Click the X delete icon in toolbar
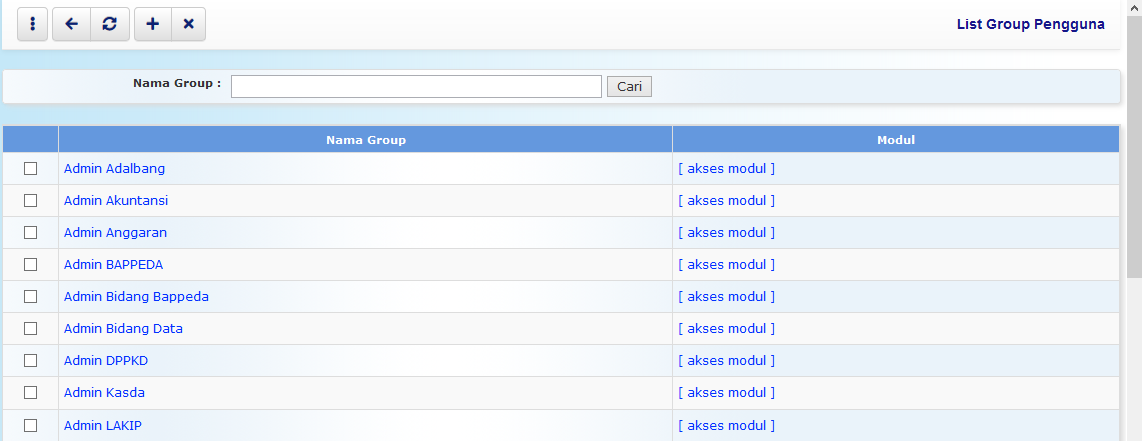Viewport: 1142px width, 441px height. pyautogui.click(x=188, y=25)
